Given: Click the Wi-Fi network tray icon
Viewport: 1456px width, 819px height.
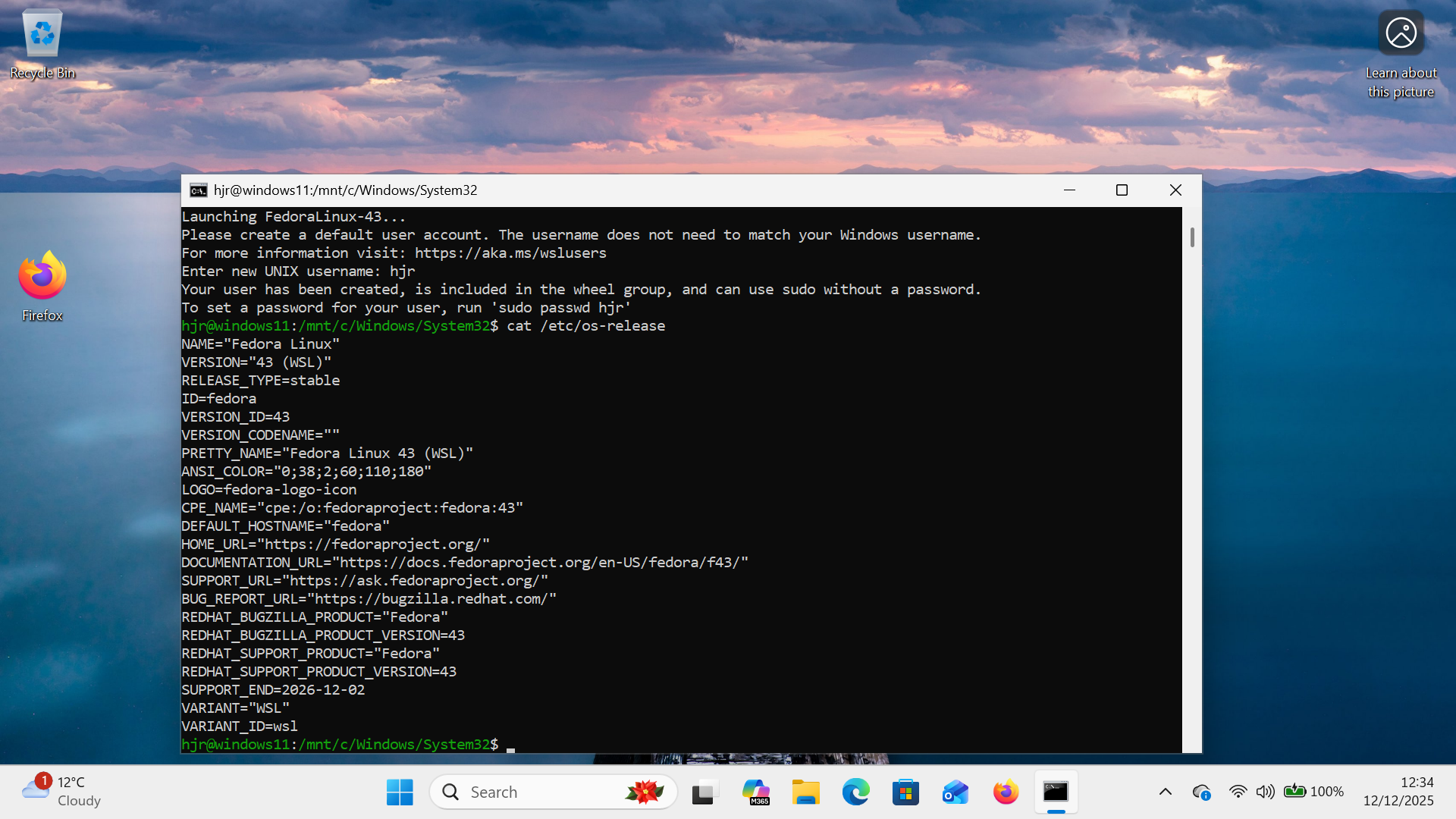Looking at the screenshot, I should (1238, 792).
